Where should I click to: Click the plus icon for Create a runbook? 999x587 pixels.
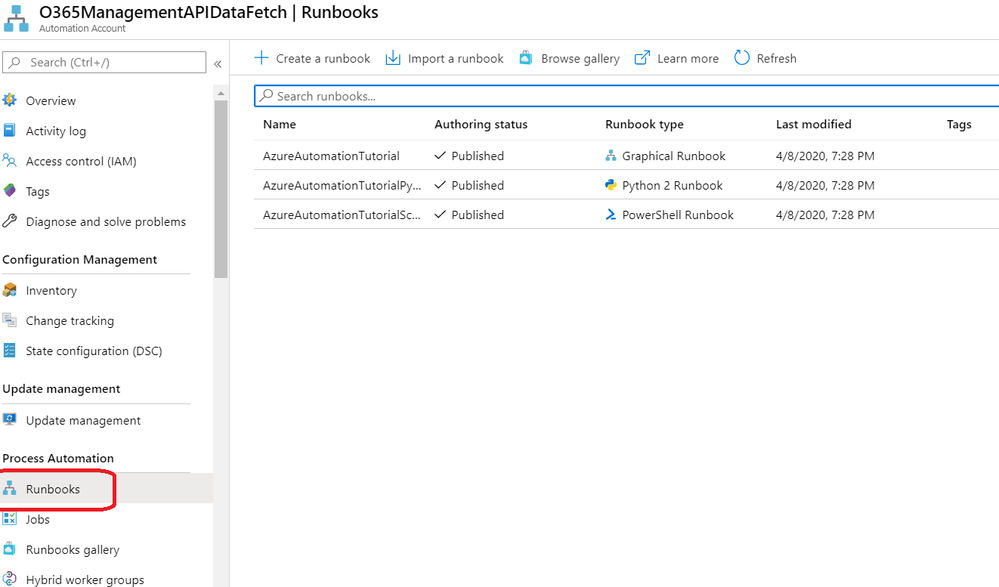[261, 58]
